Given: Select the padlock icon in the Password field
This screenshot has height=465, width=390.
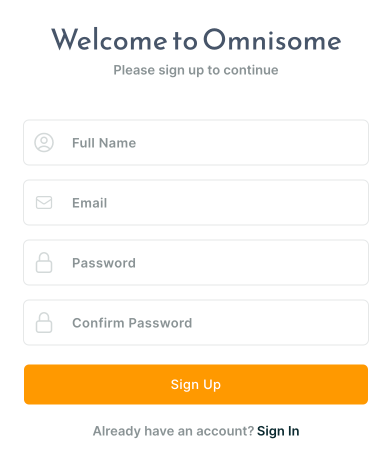Looking at the screenshot, I should point(44,263).
